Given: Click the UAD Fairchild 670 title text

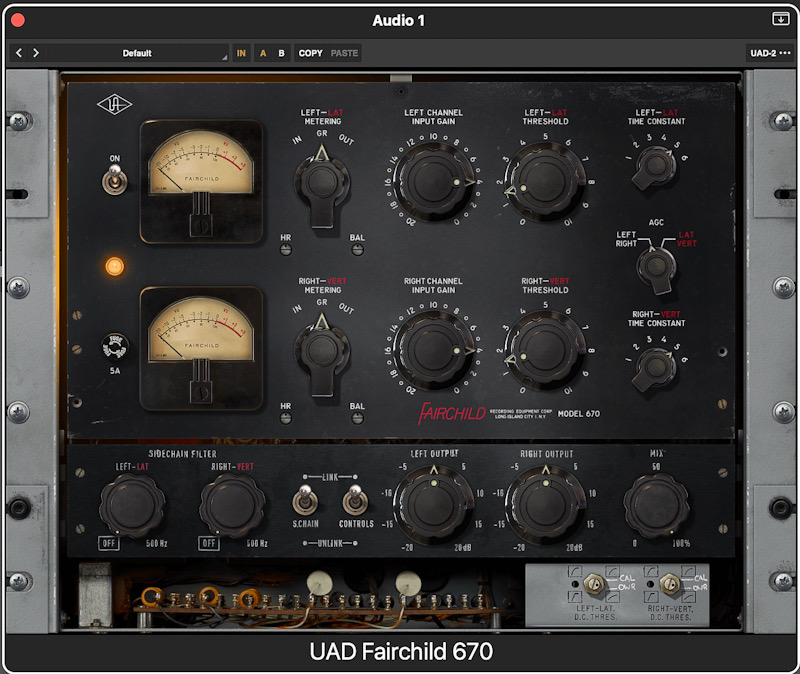Looking at the screenshot, I should click(x=401, y=652).
